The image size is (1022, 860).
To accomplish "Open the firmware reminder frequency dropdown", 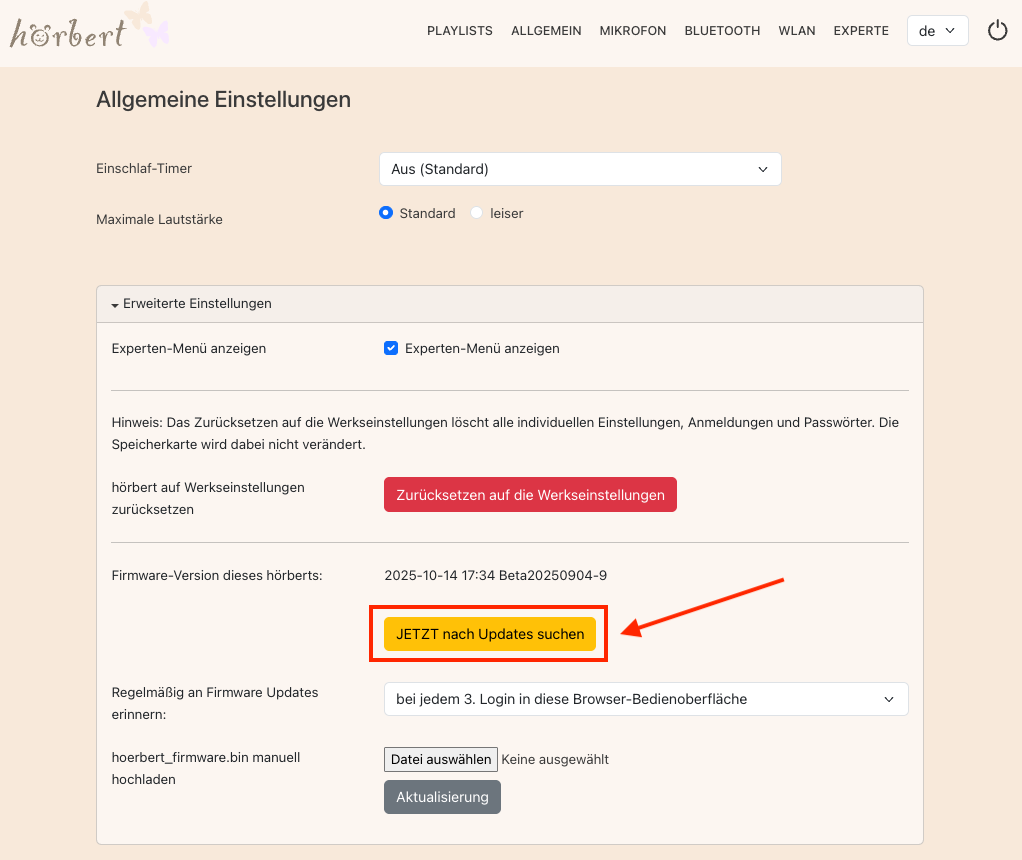I will pos(645,699).
